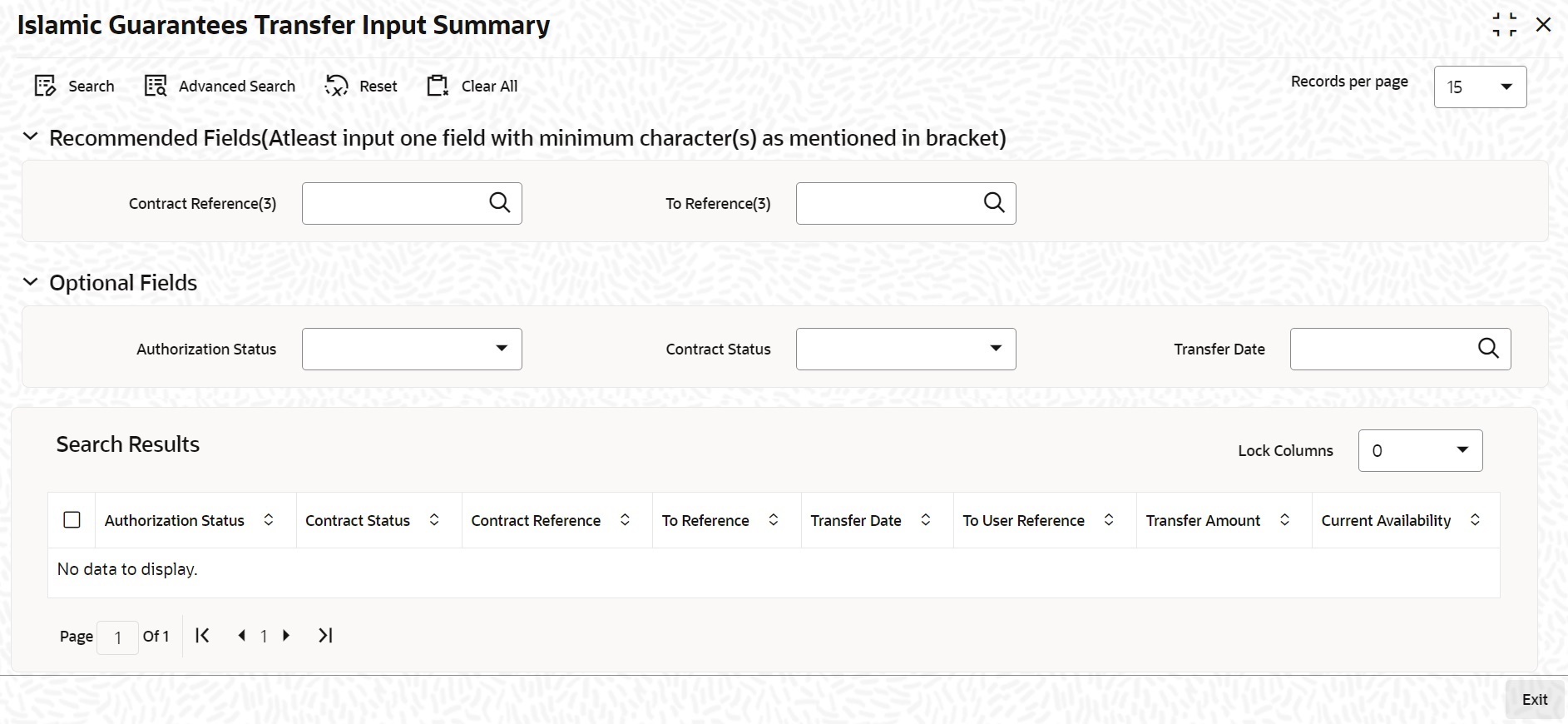The width and height of the screenshot is (1568, 724).
Task: Sort by the Contract Reference column
Action: tap(625, 520)
